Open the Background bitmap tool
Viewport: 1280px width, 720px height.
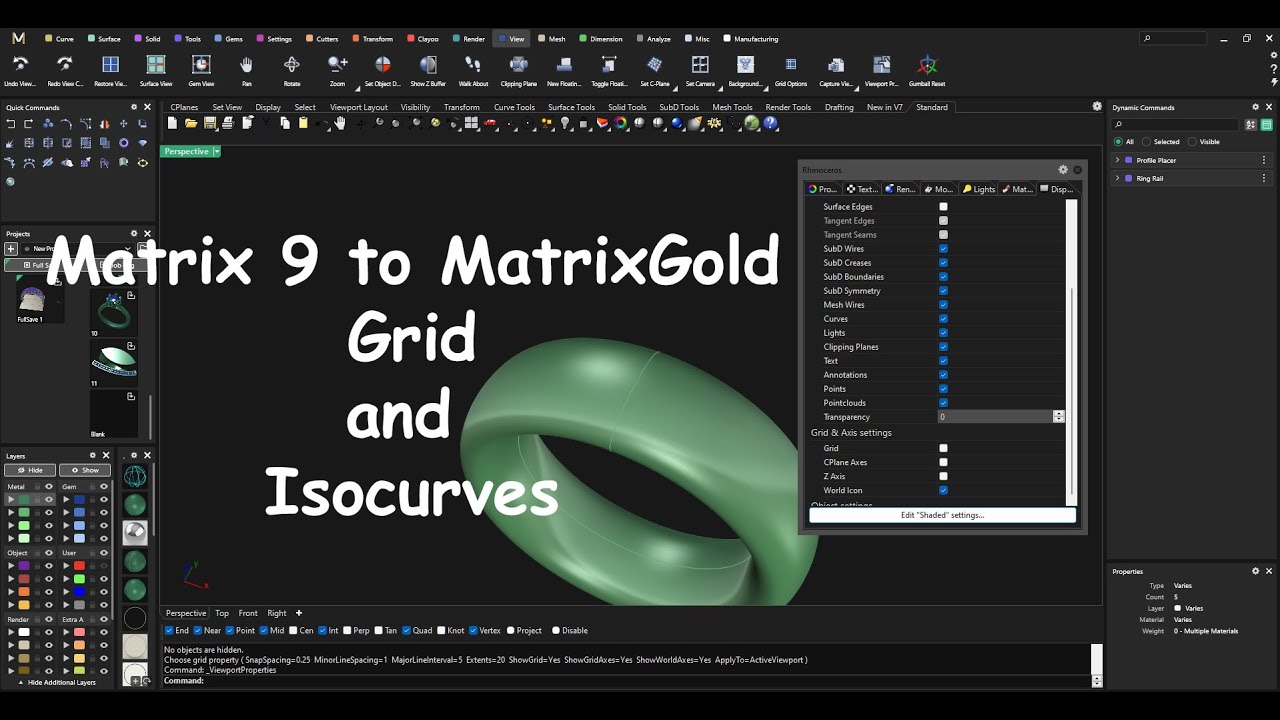745,64
